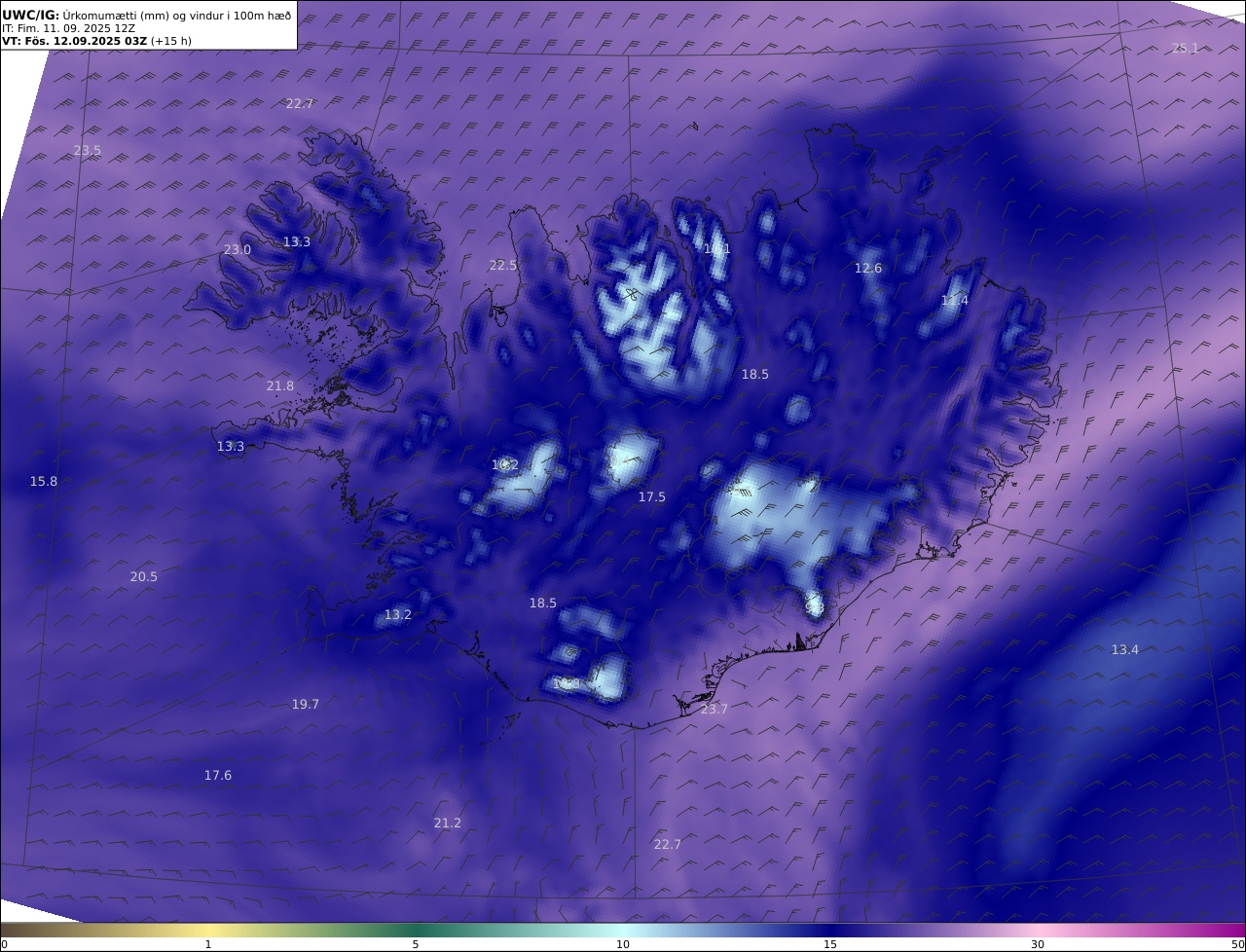Click the 19.7 value label
This screenshot has width=1246, height=952.
(x=305, y=704)
